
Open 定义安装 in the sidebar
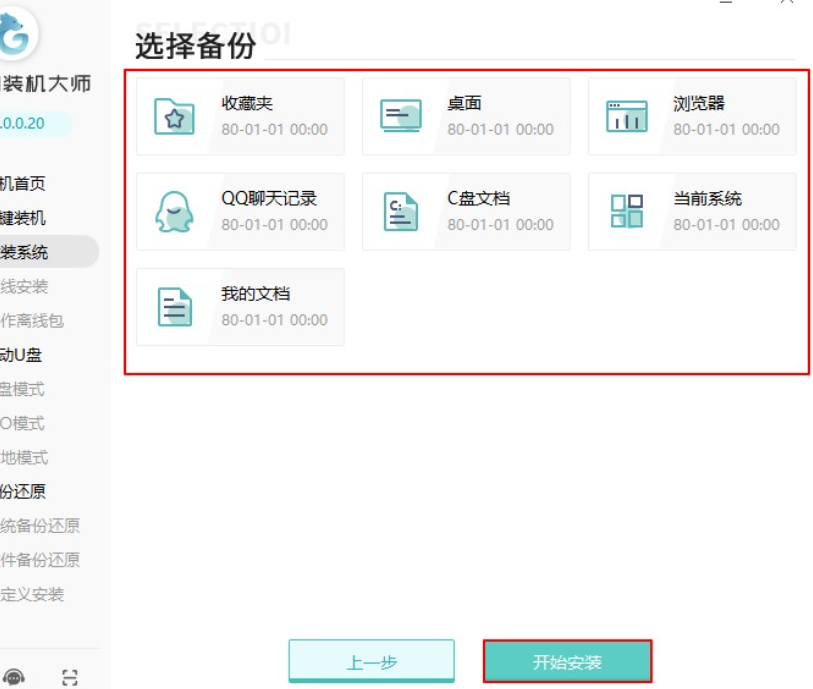[32, 594]
